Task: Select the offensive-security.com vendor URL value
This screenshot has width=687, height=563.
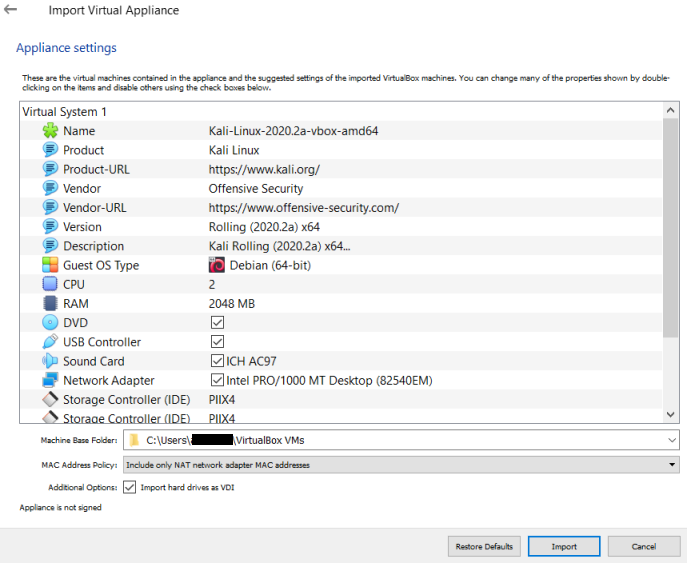Action: (304, 208)
